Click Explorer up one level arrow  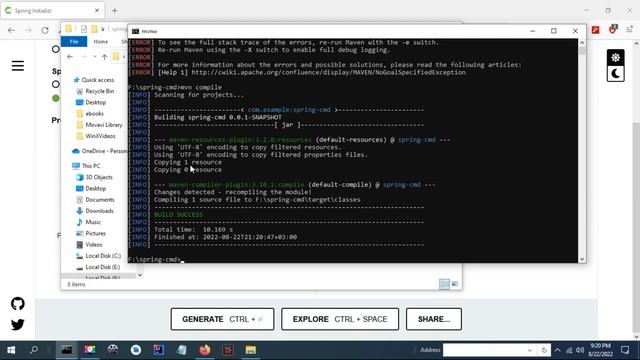pos(104,57)
